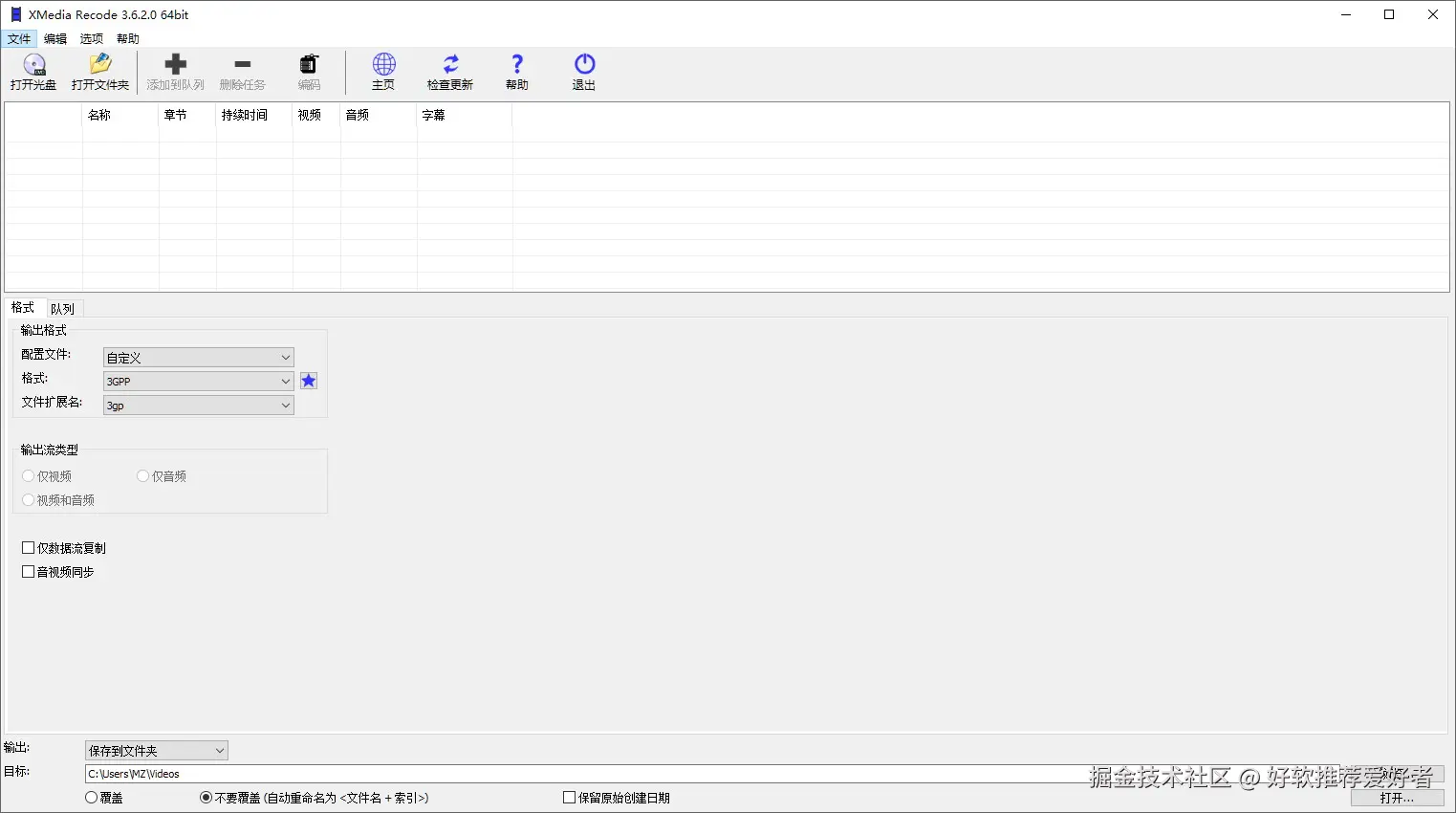This screenshot has height=813, width=1456.
Task: Click the XMedia Recode title bar app icon
Action: coord(15,14)
